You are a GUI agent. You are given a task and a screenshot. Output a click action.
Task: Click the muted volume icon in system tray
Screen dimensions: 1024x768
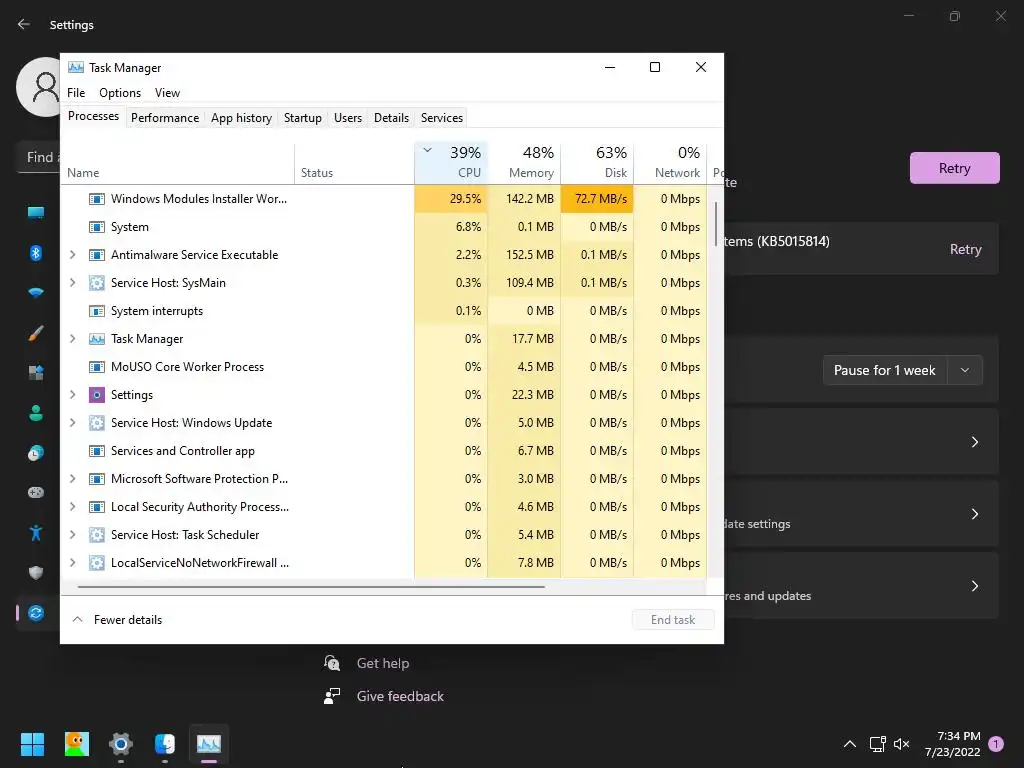point(902,744)
